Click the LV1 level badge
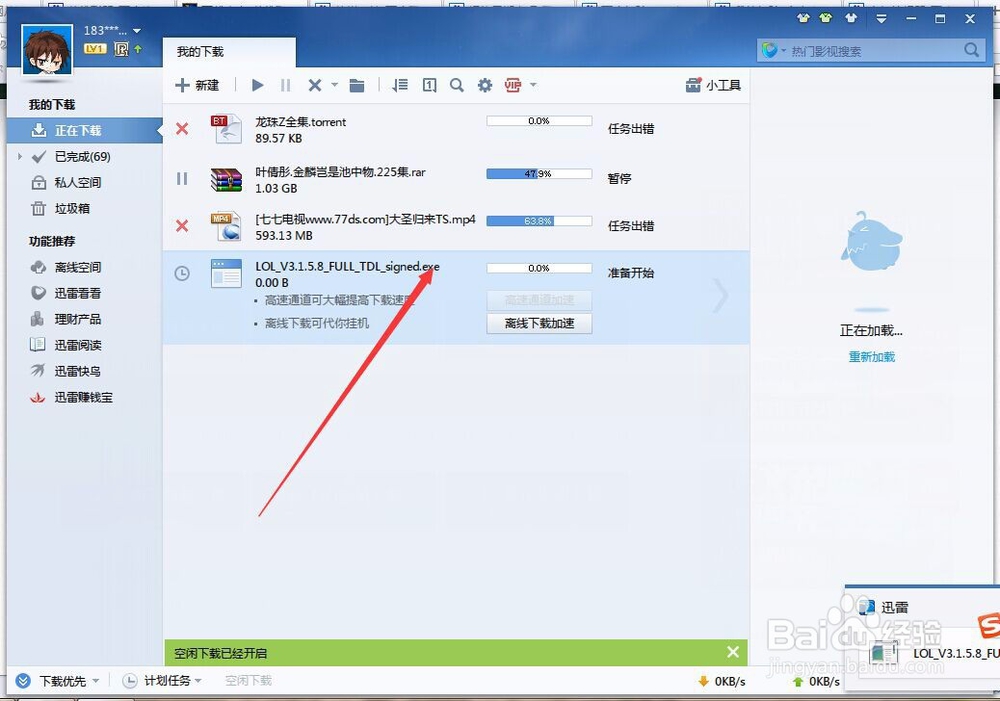Image resolution: width=1000 pixels, height=701 pixels. (x=94, y=48)
